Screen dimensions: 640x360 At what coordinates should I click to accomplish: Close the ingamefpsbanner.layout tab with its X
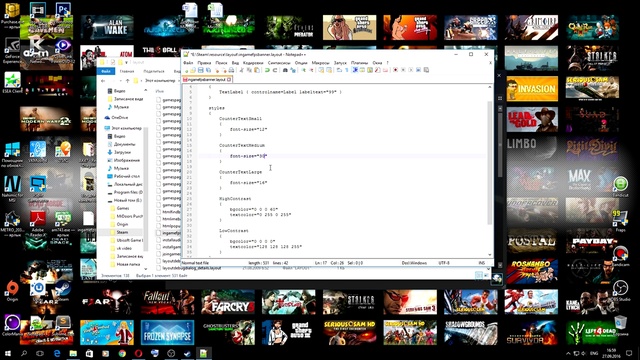click(229, 80)
